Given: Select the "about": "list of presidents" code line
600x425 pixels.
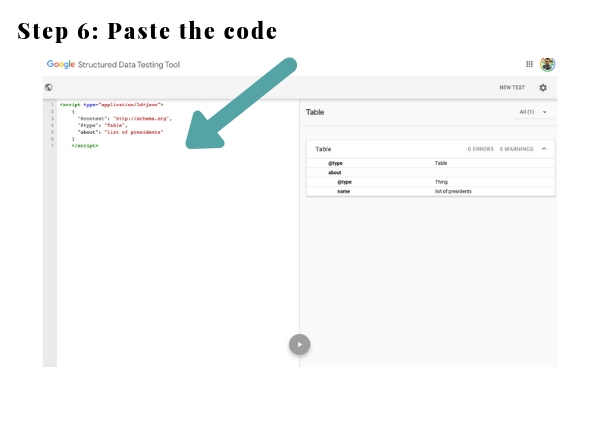Looking at the screenshot, I should 121,132.
